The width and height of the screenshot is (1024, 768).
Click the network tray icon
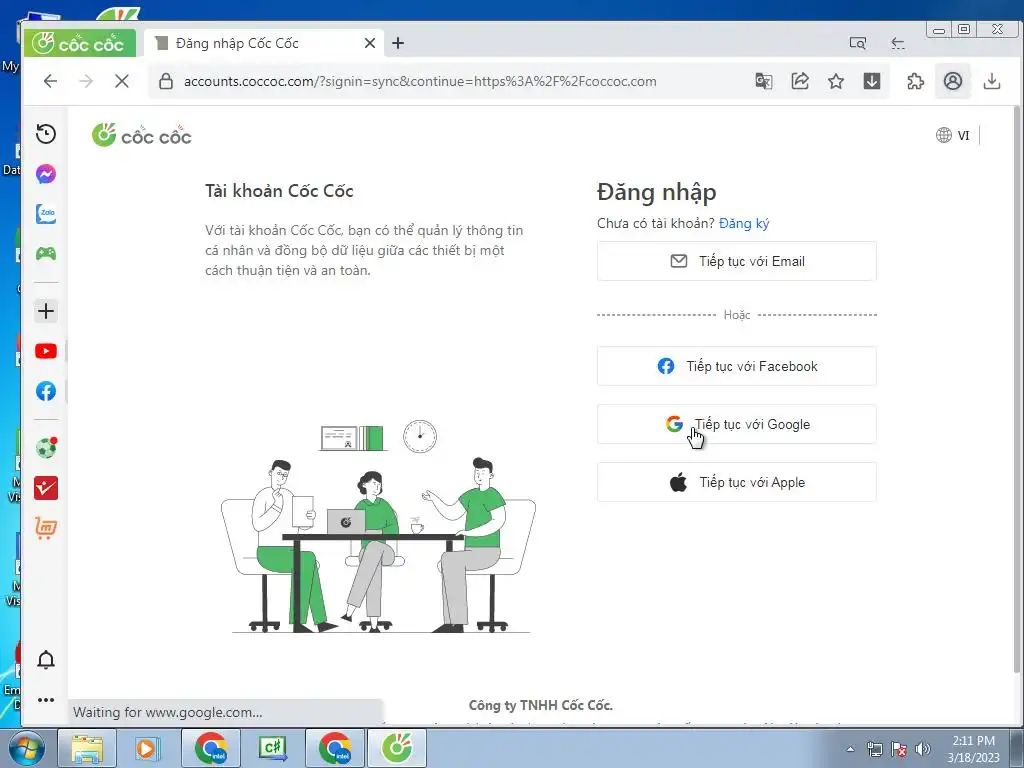(874, 749)
